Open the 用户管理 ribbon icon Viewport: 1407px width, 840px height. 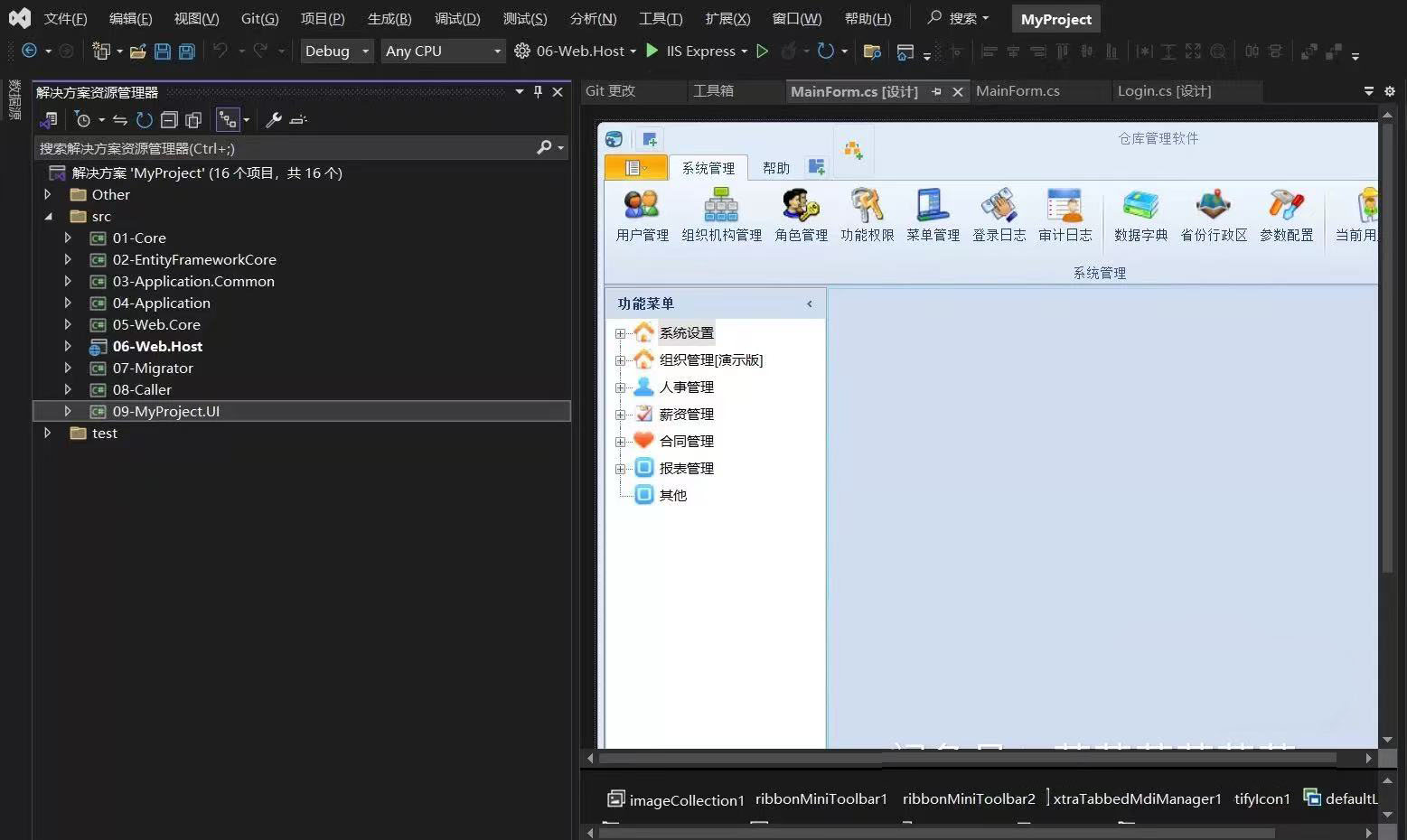point(643,216)
